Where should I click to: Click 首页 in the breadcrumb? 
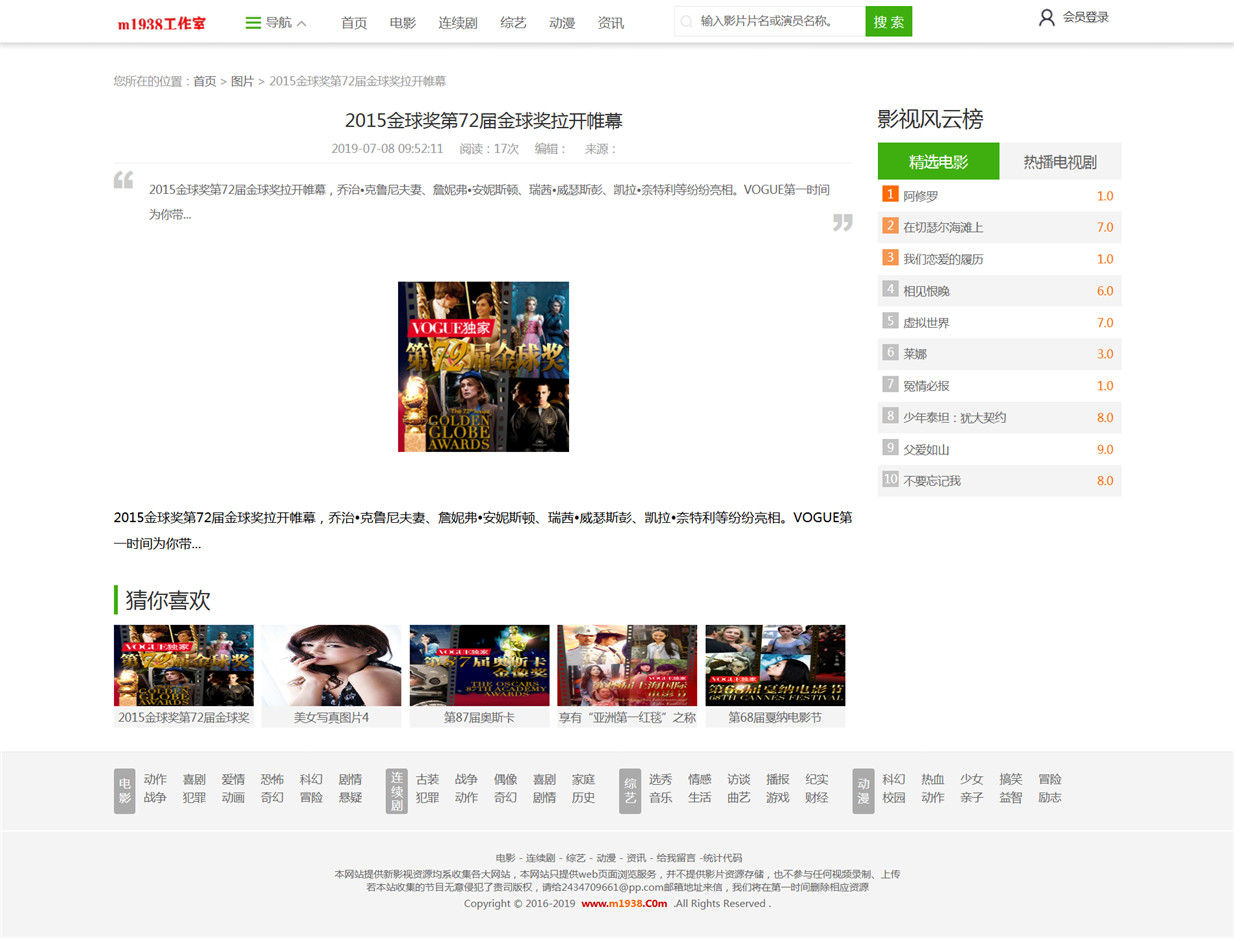[205, 81]
